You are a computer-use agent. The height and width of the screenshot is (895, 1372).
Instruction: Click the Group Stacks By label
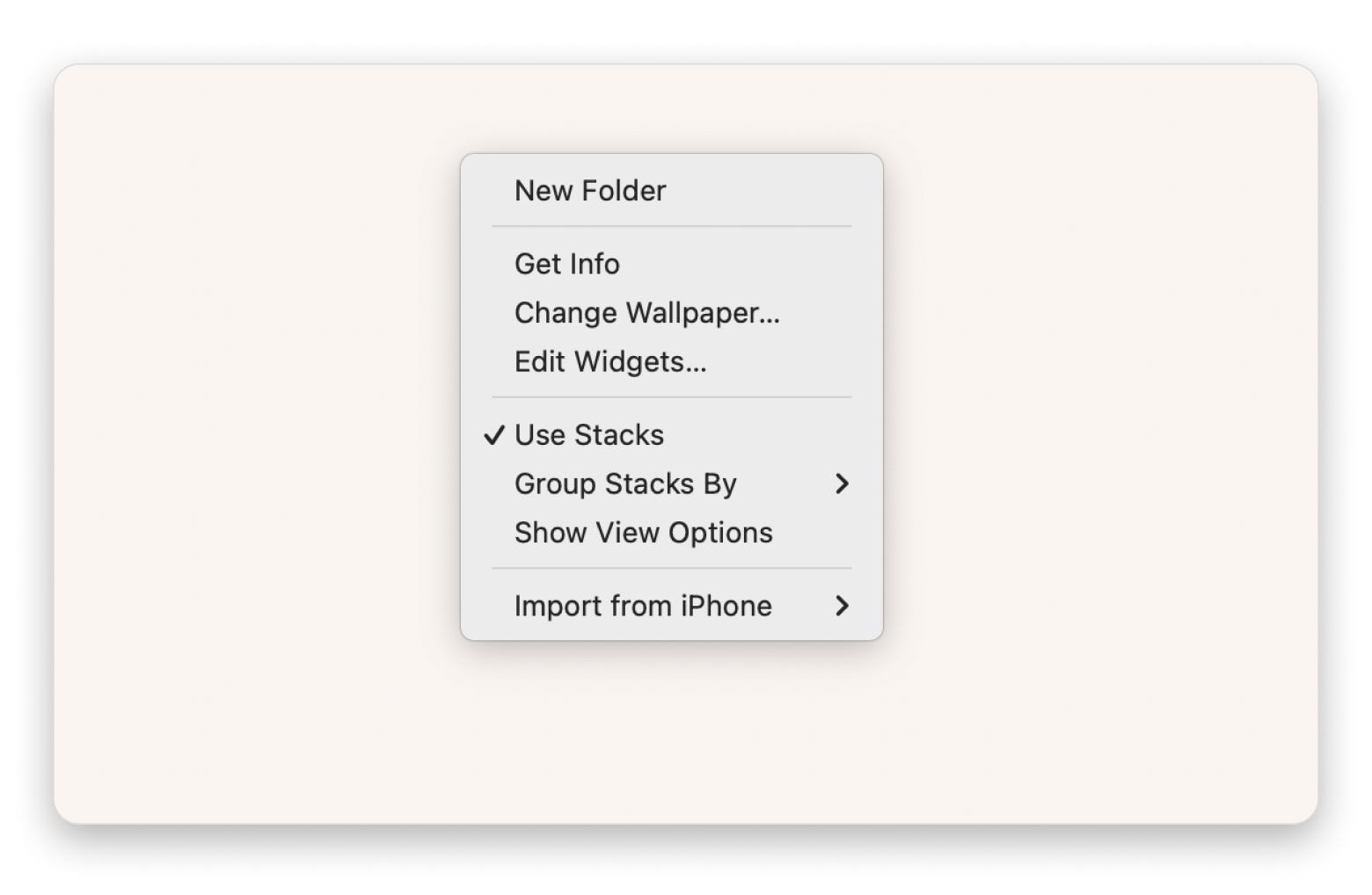click(x=625, y=484)
